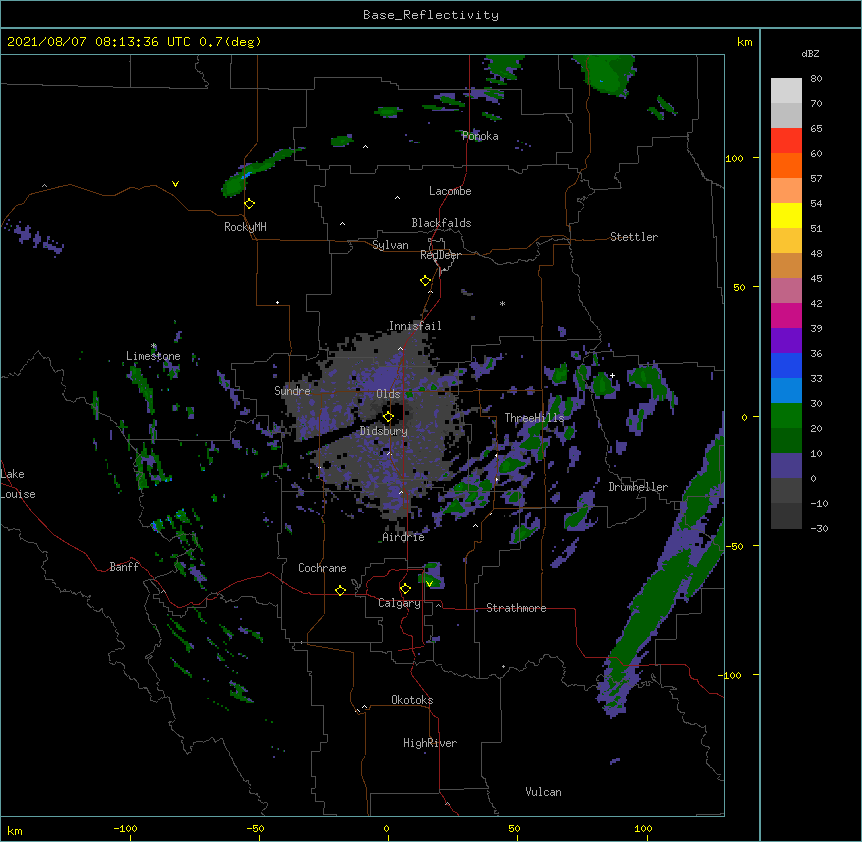Click the red 65 dBZ legend swatch
This screenshot has height=842, width=862.
[786, 141]
